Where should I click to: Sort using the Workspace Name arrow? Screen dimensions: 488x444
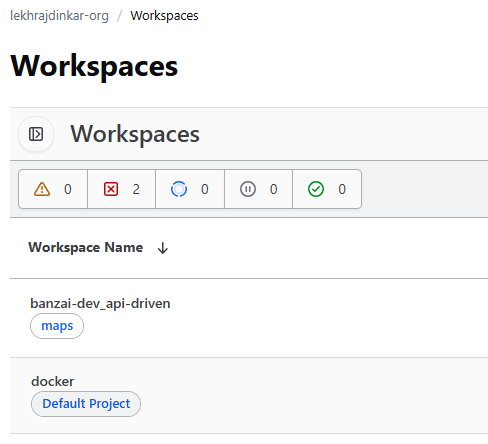(163, 248)
